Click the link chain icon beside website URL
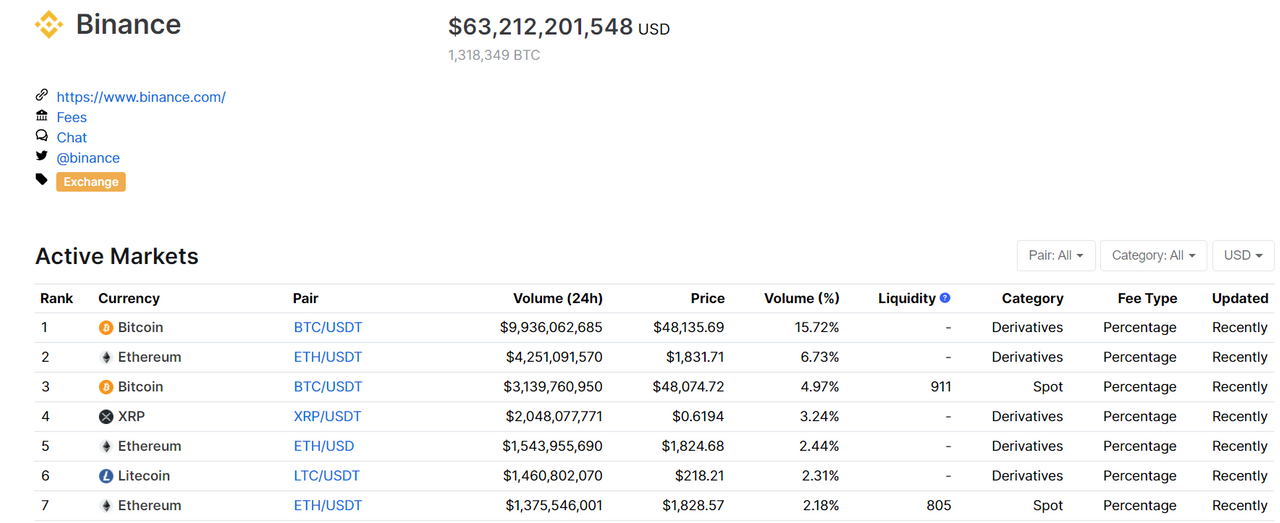 (x=41, y=95)
